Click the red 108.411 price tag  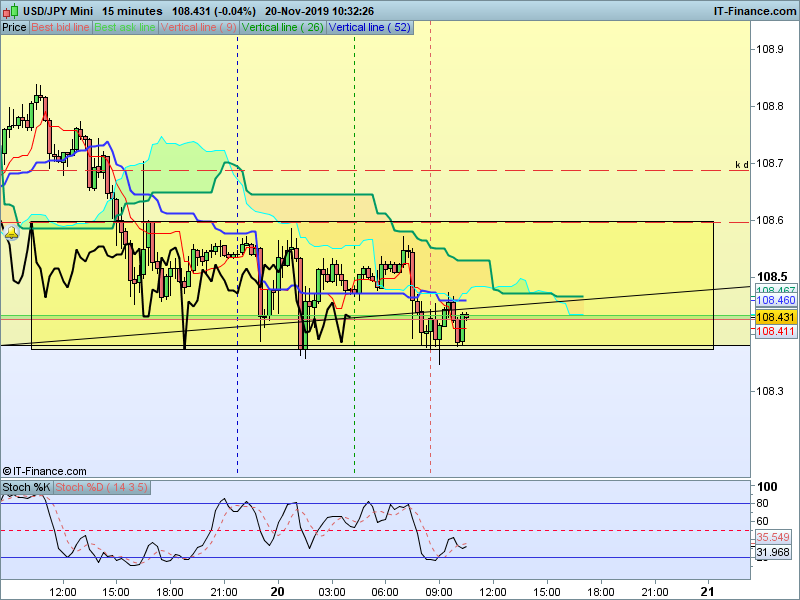(x=776, y=332)
